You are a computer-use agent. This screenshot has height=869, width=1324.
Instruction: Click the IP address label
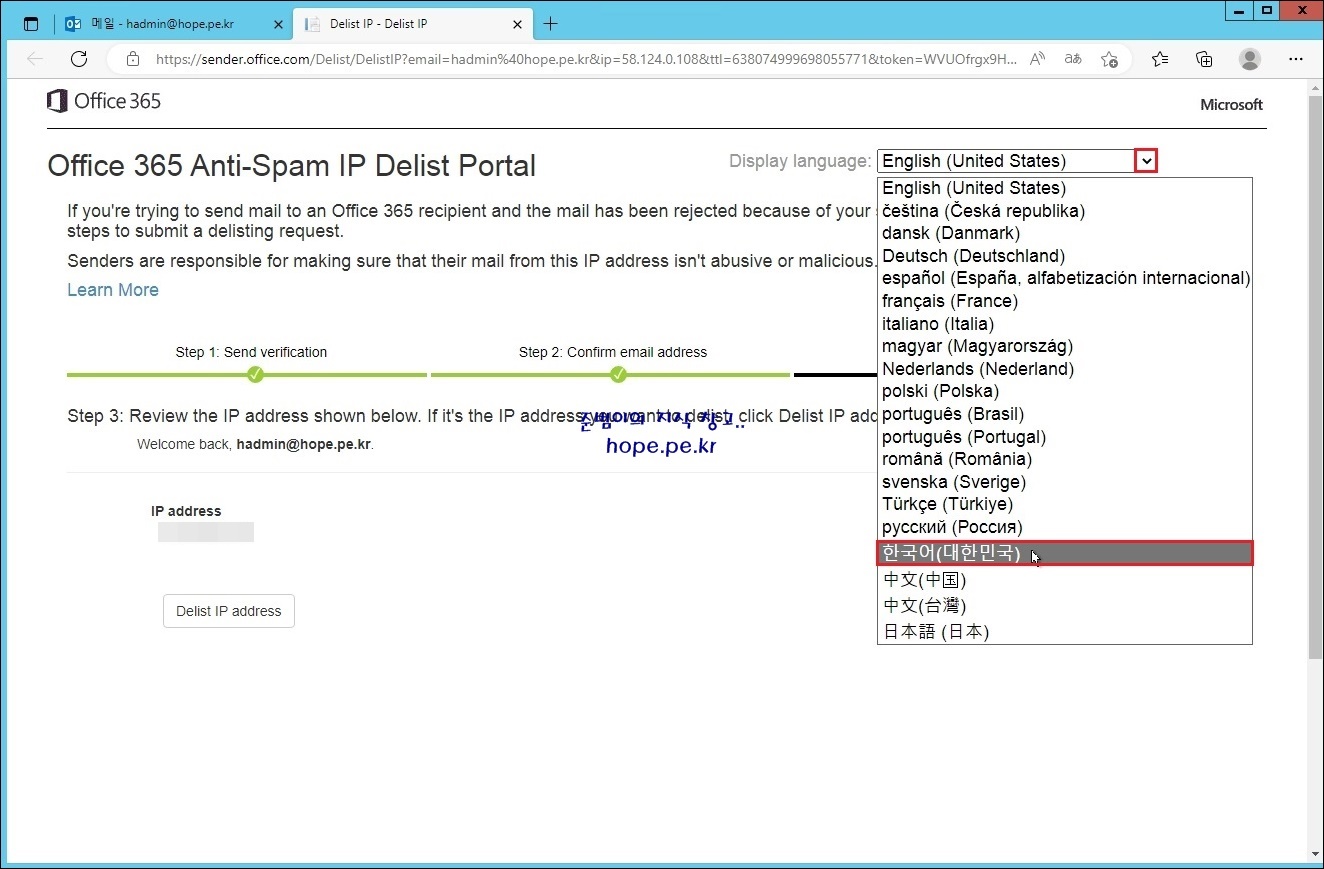(x=186, y=511)
